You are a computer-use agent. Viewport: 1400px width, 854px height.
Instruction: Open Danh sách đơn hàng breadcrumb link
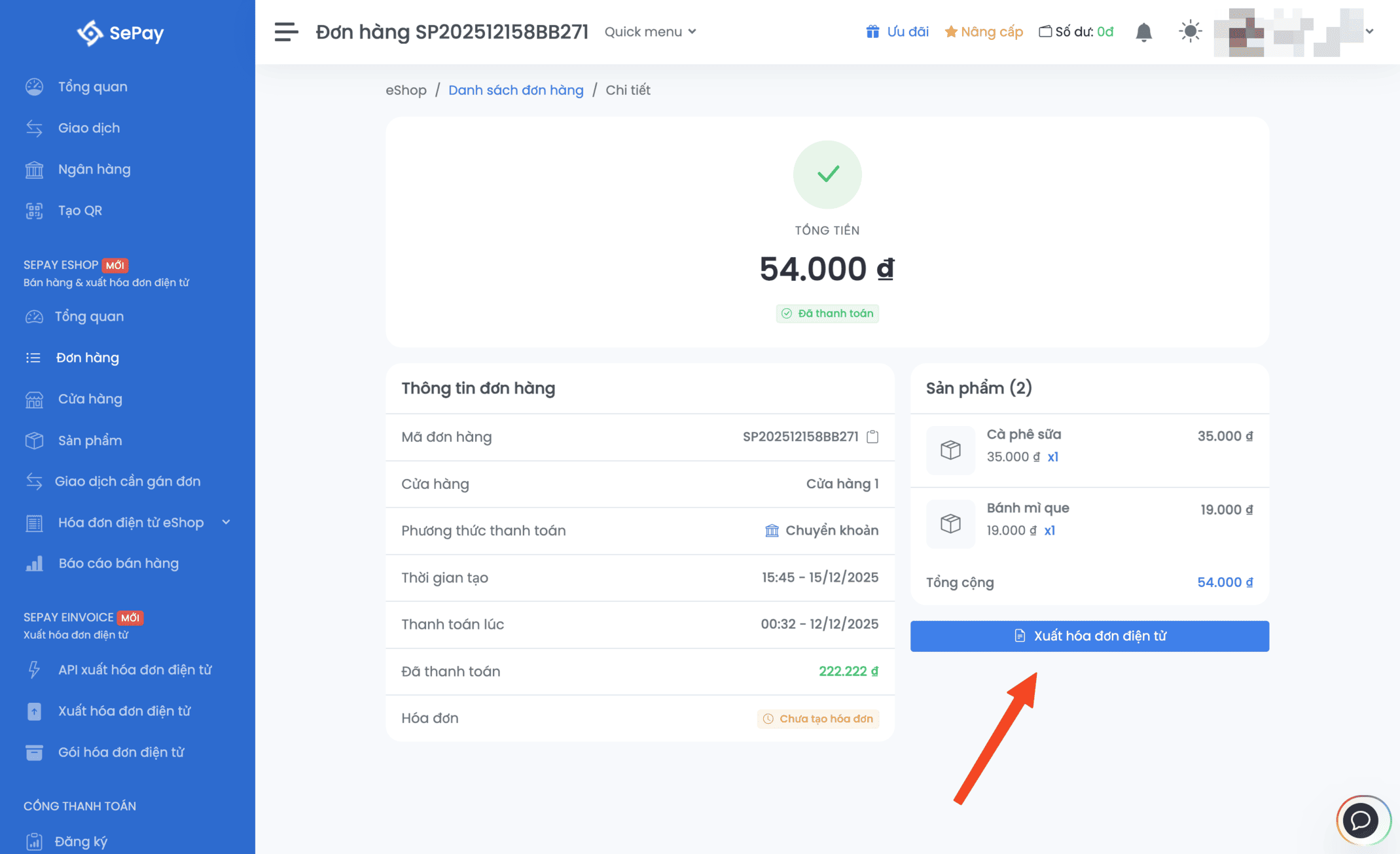tap(515, 90)
